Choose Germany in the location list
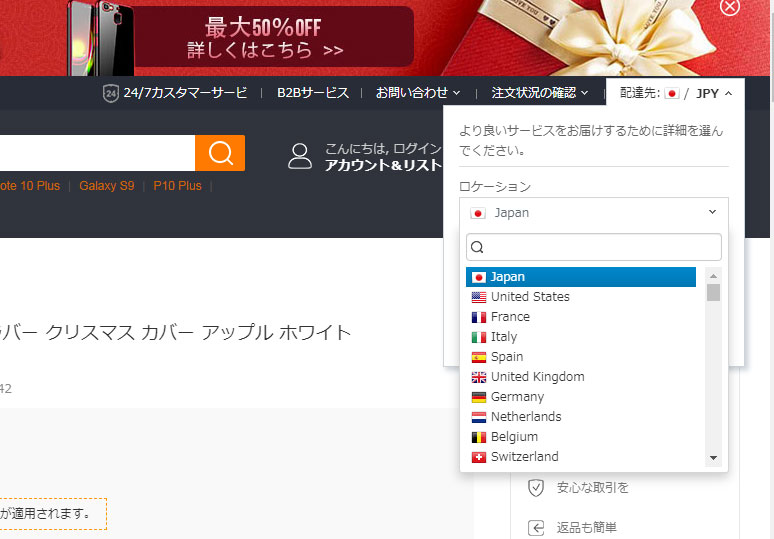Screen dimensions: 774x539 [x=517, y=397]
